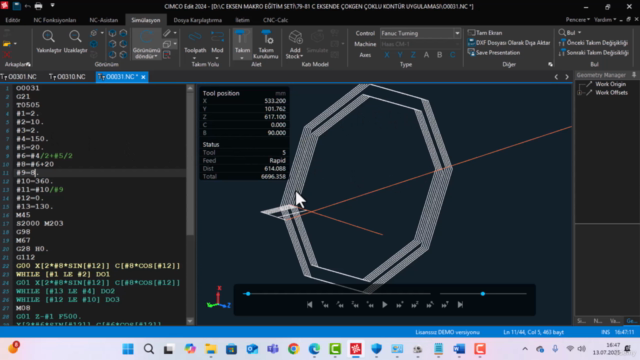640x360 pixels.
Task: Click the code editor vertical scrollbar
Action: pos(190,163)
